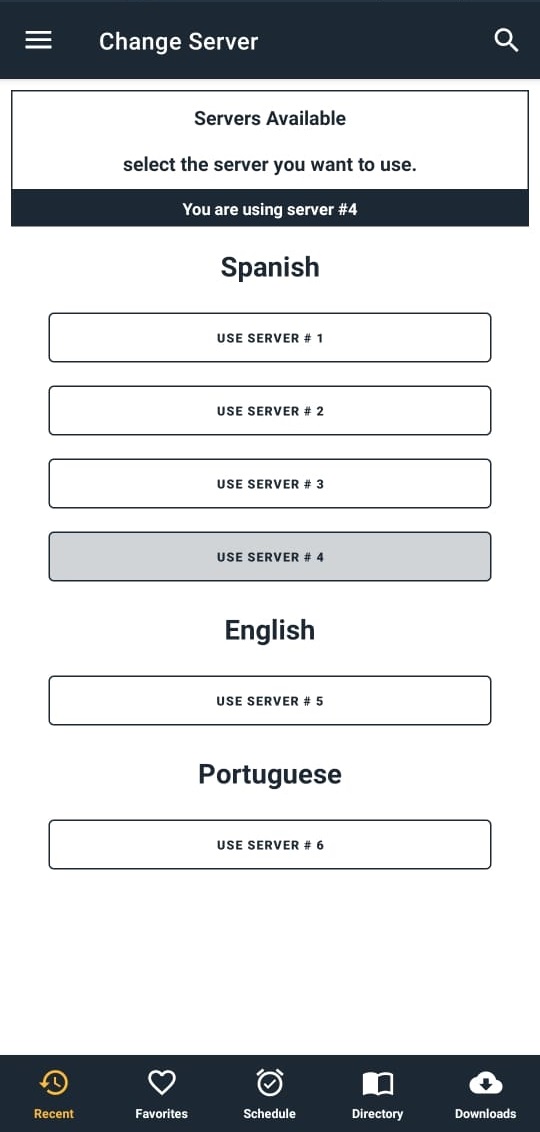Tap the highlighted Use Server # 4 button
This screenshot has width=540, height=1132.
(x=270, y=556)
